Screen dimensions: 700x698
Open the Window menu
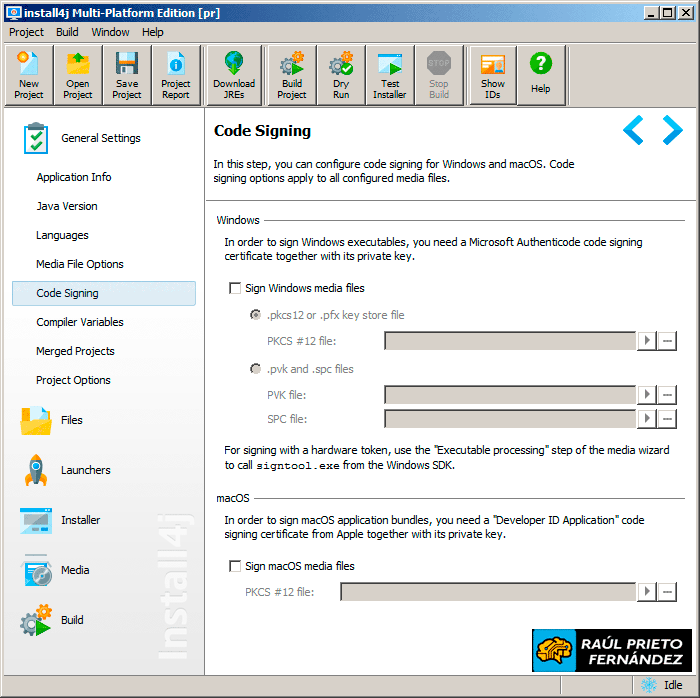click(x=110, y=32)
